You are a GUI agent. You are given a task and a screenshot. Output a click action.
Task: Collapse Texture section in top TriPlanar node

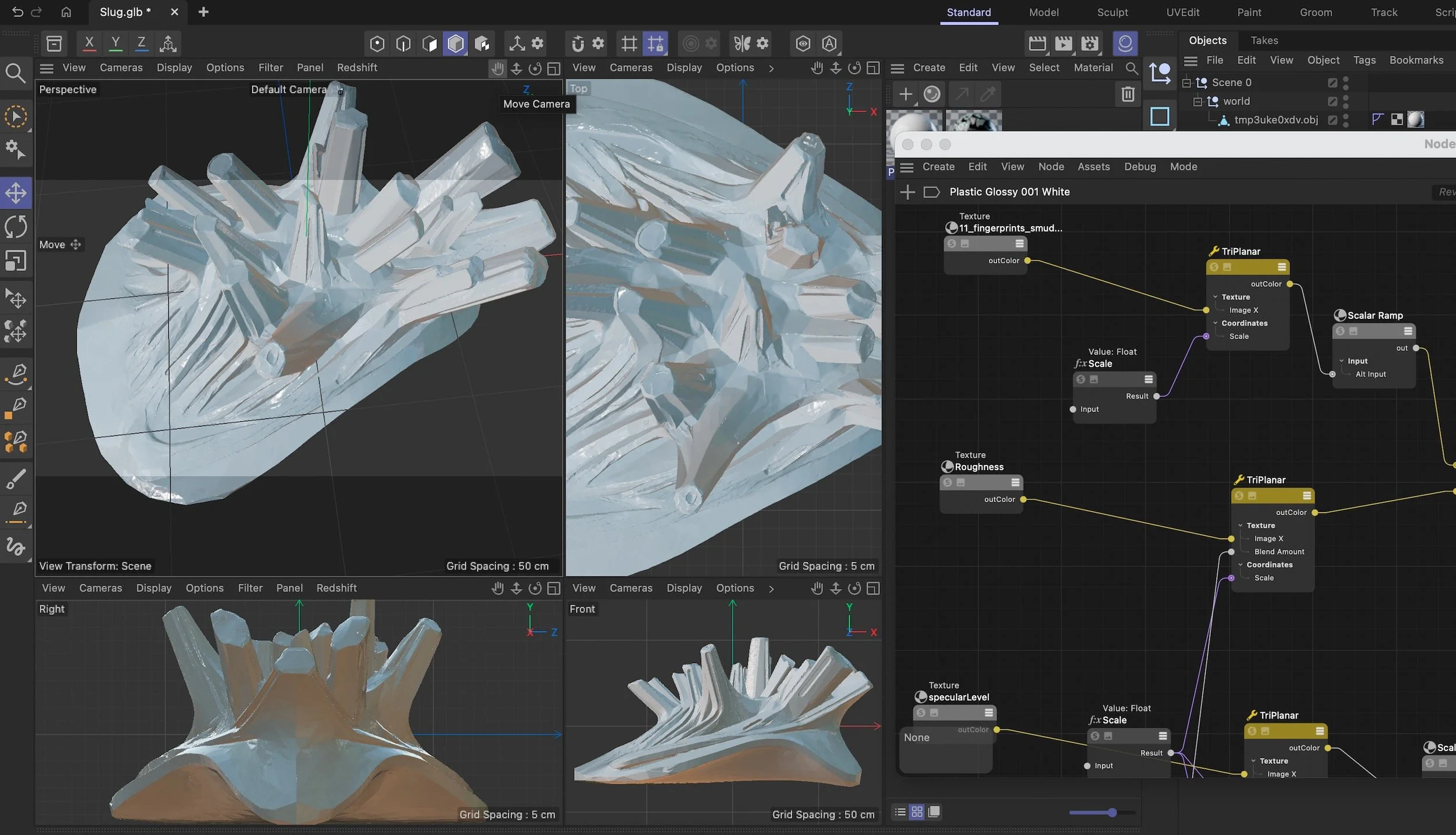pyautogui.click(x=1215, y=297)
